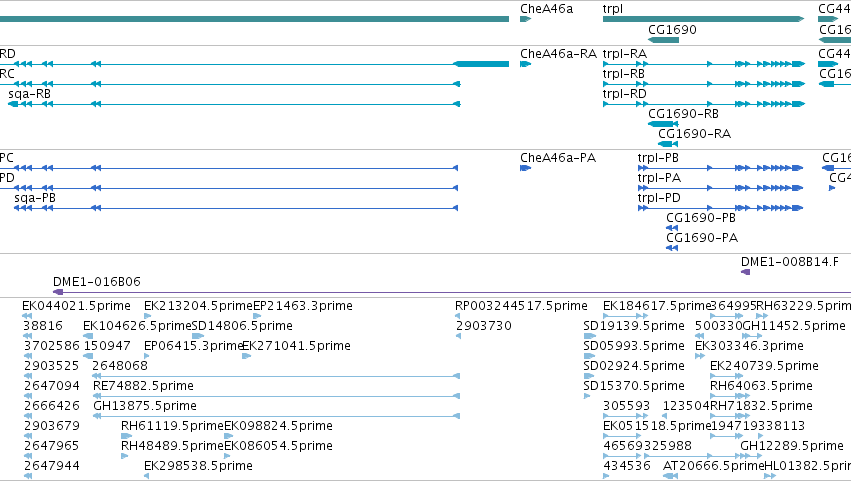Select the sqa-RB transcript label
Screen dimensions: 851x481
[x=29, y=94]
